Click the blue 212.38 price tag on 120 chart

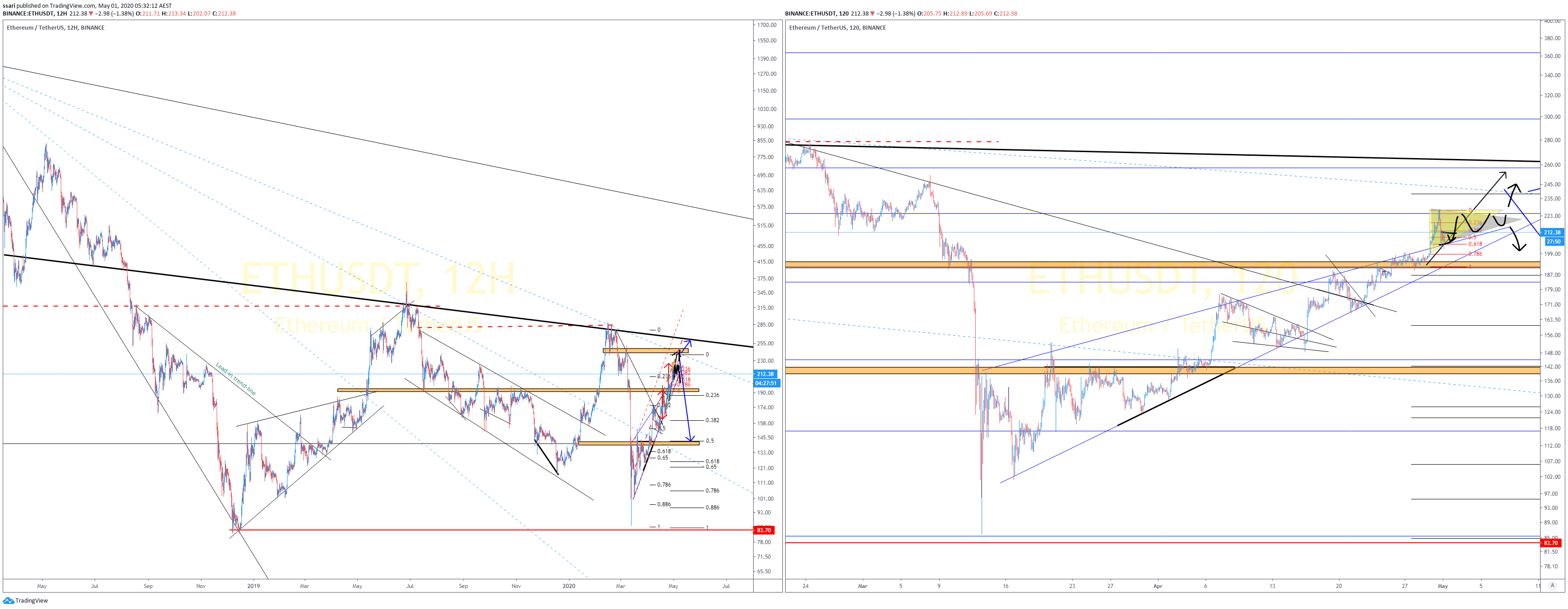(x=1552, y=233)
